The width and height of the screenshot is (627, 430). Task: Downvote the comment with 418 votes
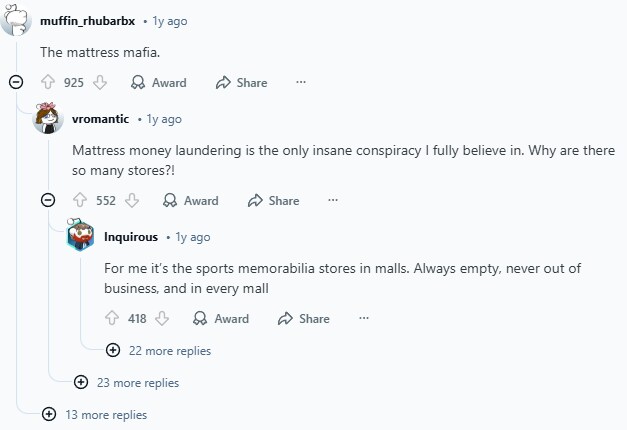tap(162, 319)
